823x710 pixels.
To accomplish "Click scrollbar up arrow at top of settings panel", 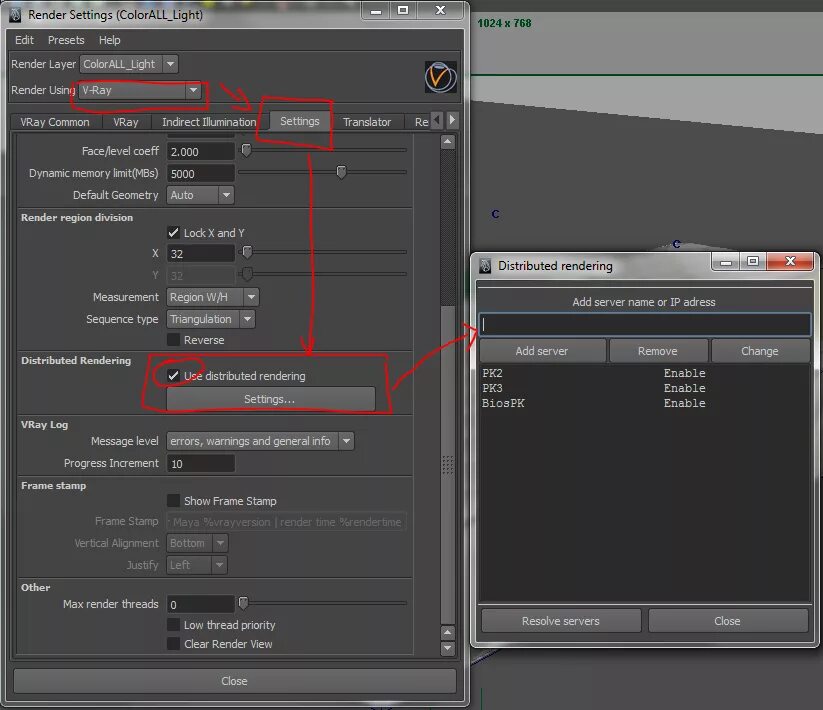I will [447, 142].
